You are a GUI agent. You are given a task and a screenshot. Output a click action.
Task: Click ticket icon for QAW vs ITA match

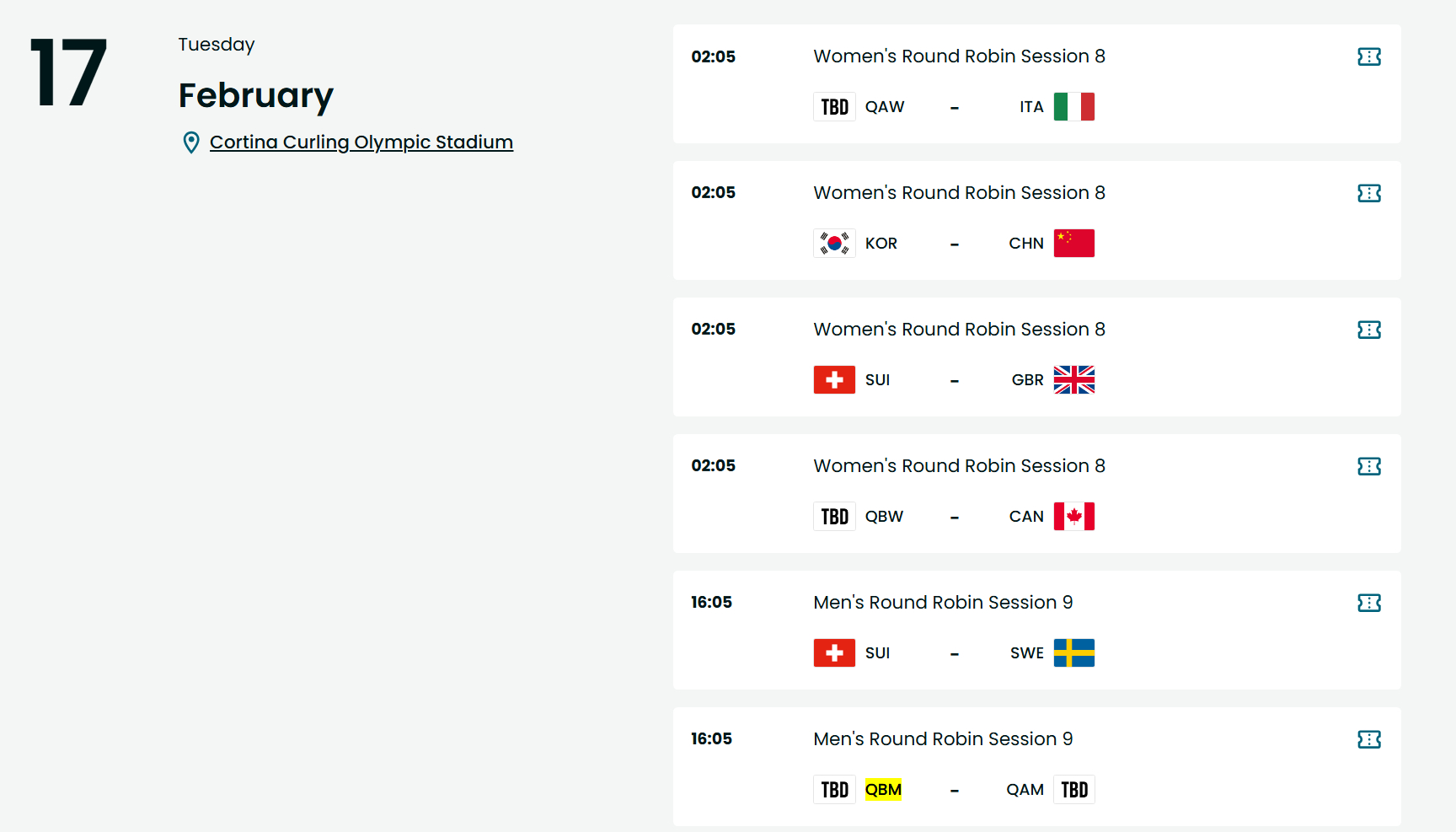coord(1369,56)
